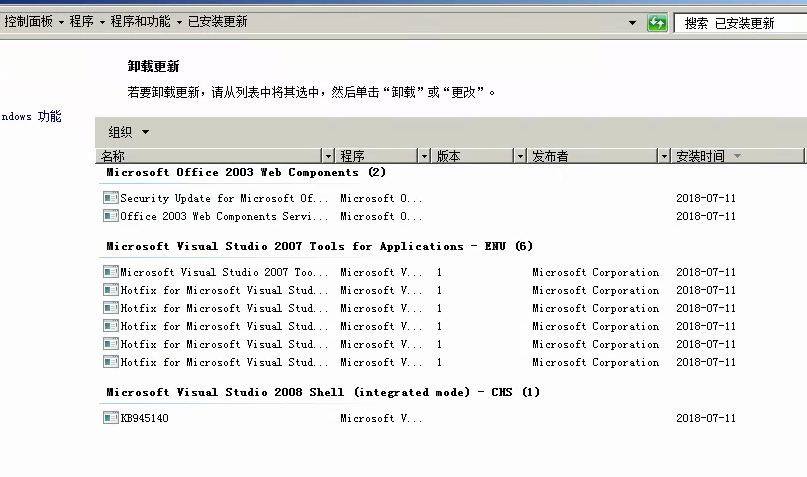
Task: Select Office 2003 Web Components Servi... entry
Action: (x=224, y=216)
